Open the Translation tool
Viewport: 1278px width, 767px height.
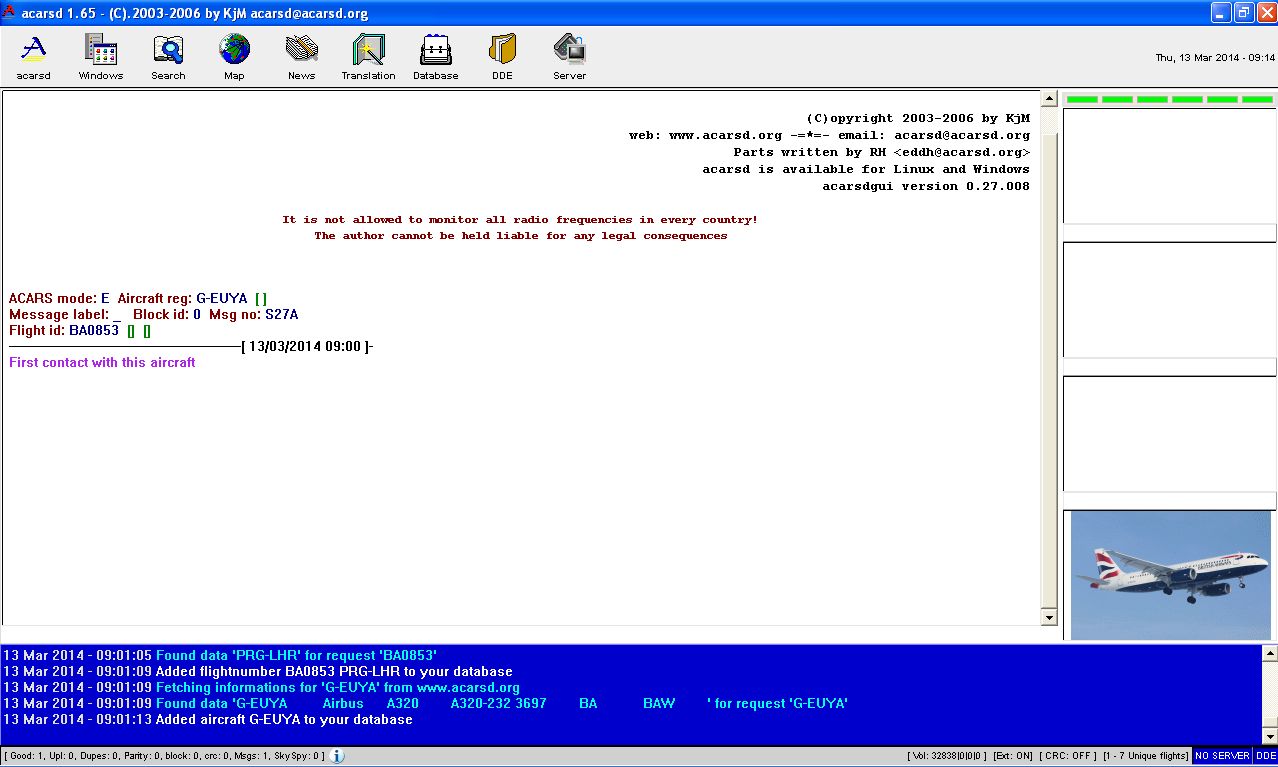[368, 57]
